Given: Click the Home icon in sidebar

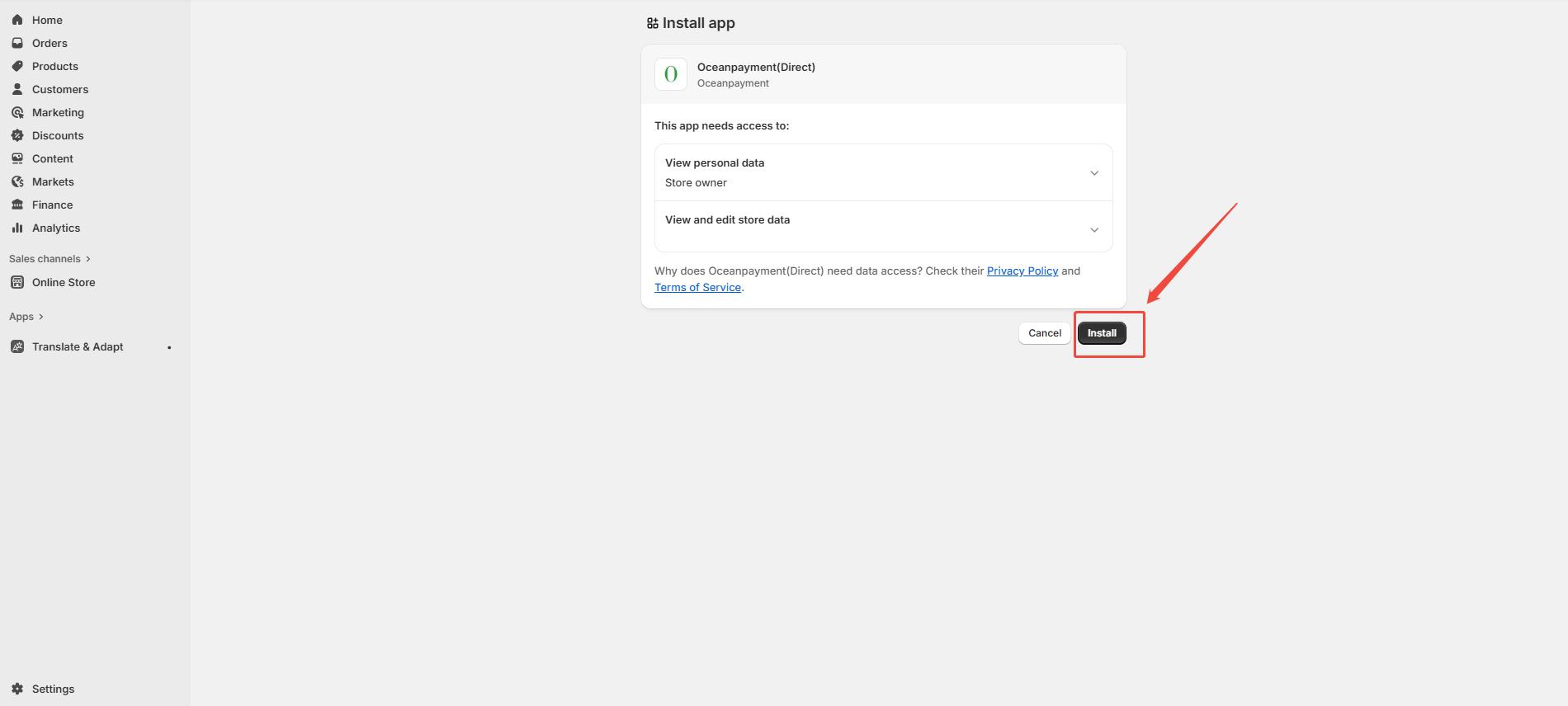Looking at the screenshot, I should point(17,20).
